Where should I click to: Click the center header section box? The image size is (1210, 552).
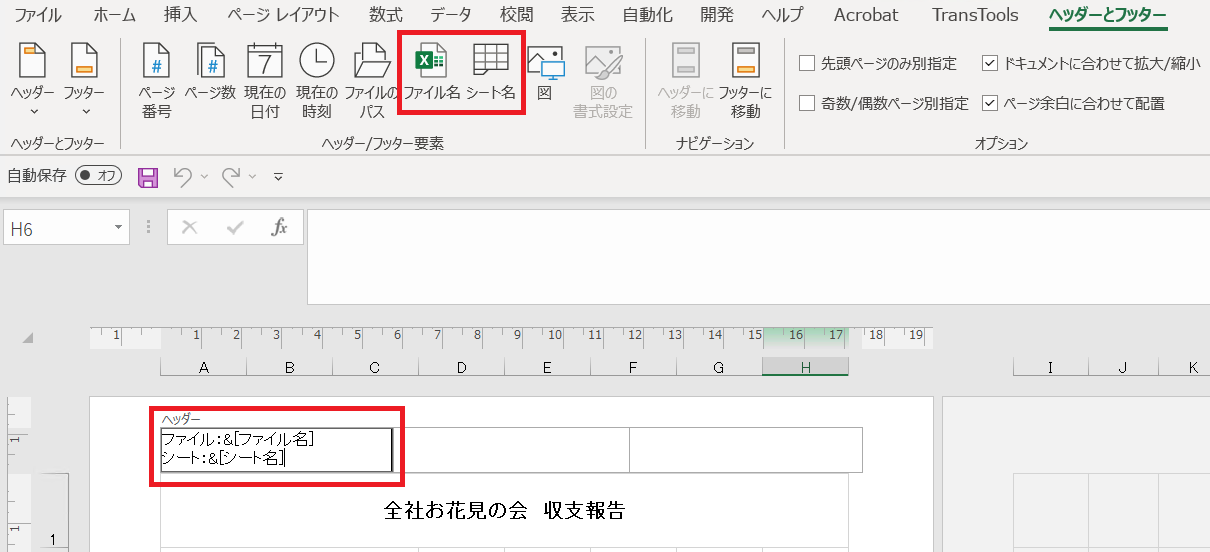point(511,450)
